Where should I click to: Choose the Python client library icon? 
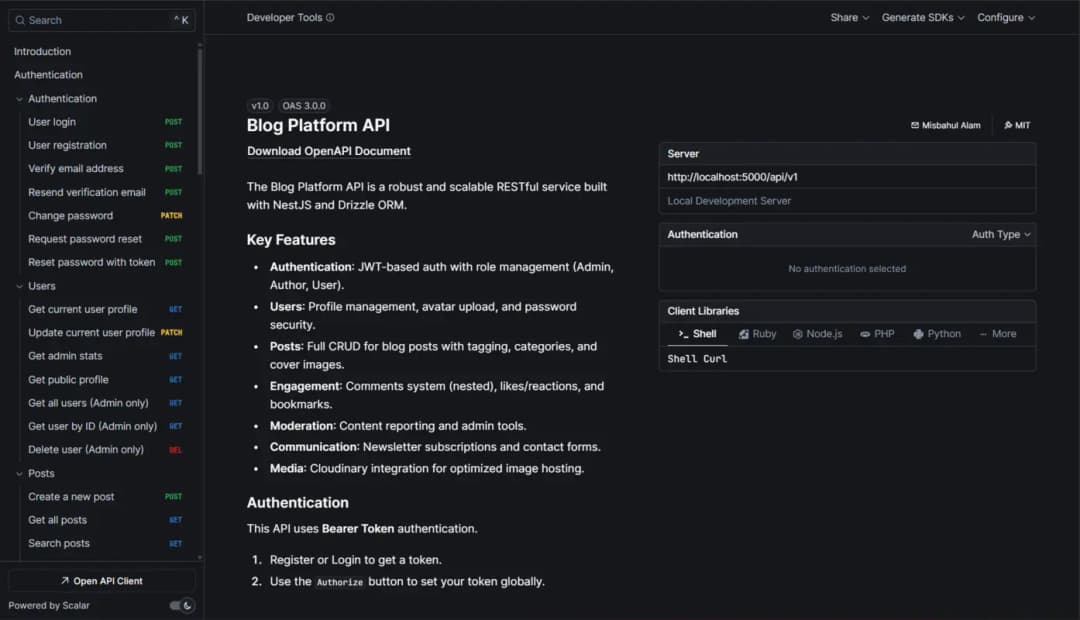coord(920,333)
